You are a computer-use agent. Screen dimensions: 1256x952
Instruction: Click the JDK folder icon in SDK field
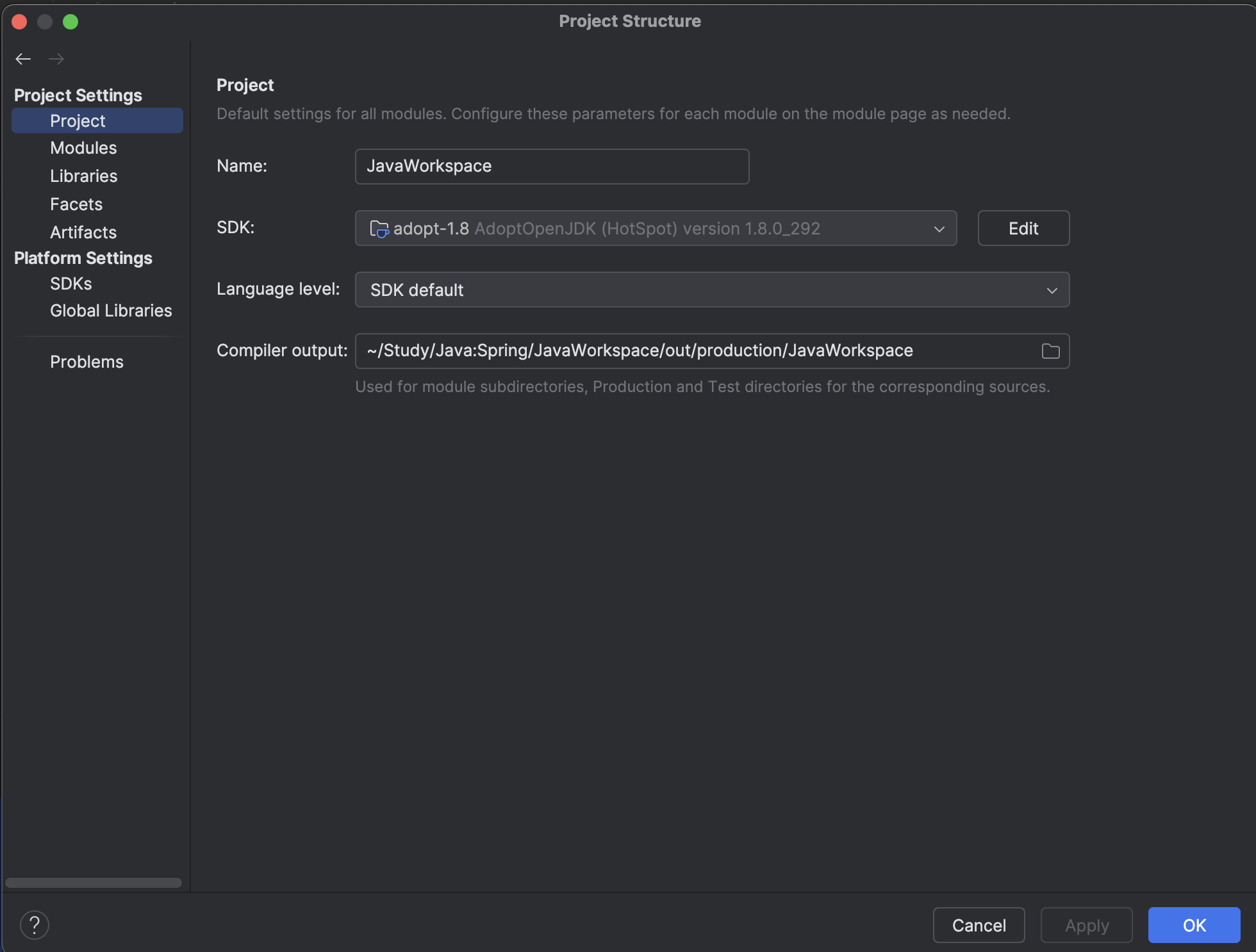pos(379,229)
